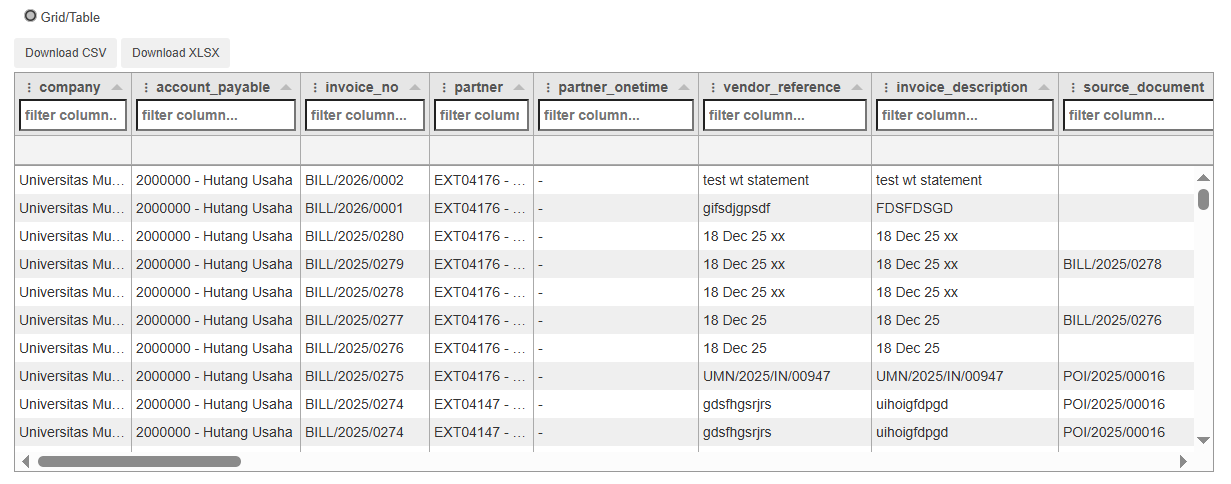
Task: Download the table as CSV
Action: pyautogui.click(x=66, y=53)
